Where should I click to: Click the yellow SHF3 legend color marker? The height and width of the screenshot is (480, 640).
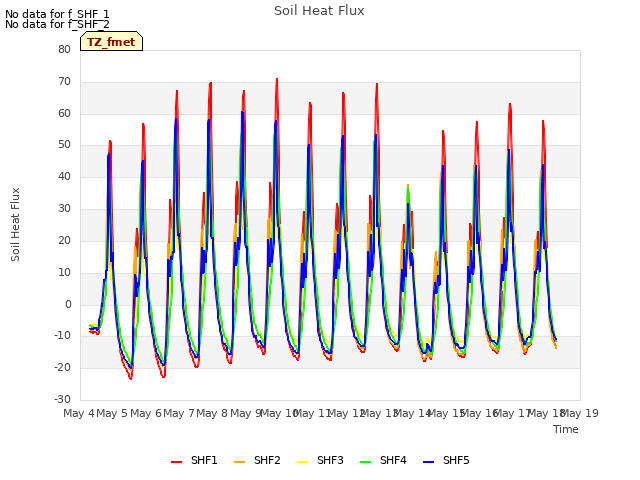(x=302, y=462)
